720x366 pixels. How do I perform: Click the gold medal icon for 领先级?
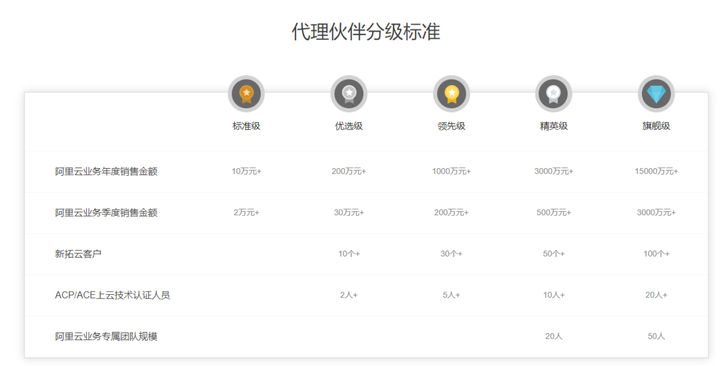(451, 94)
